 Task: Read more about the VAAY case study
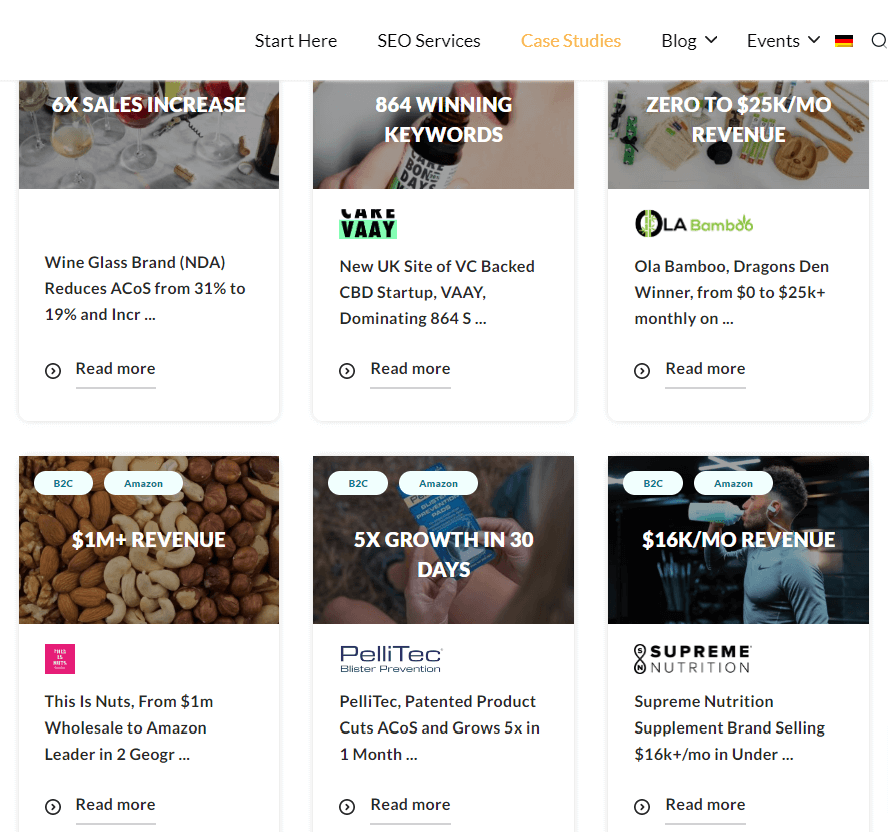411,369
